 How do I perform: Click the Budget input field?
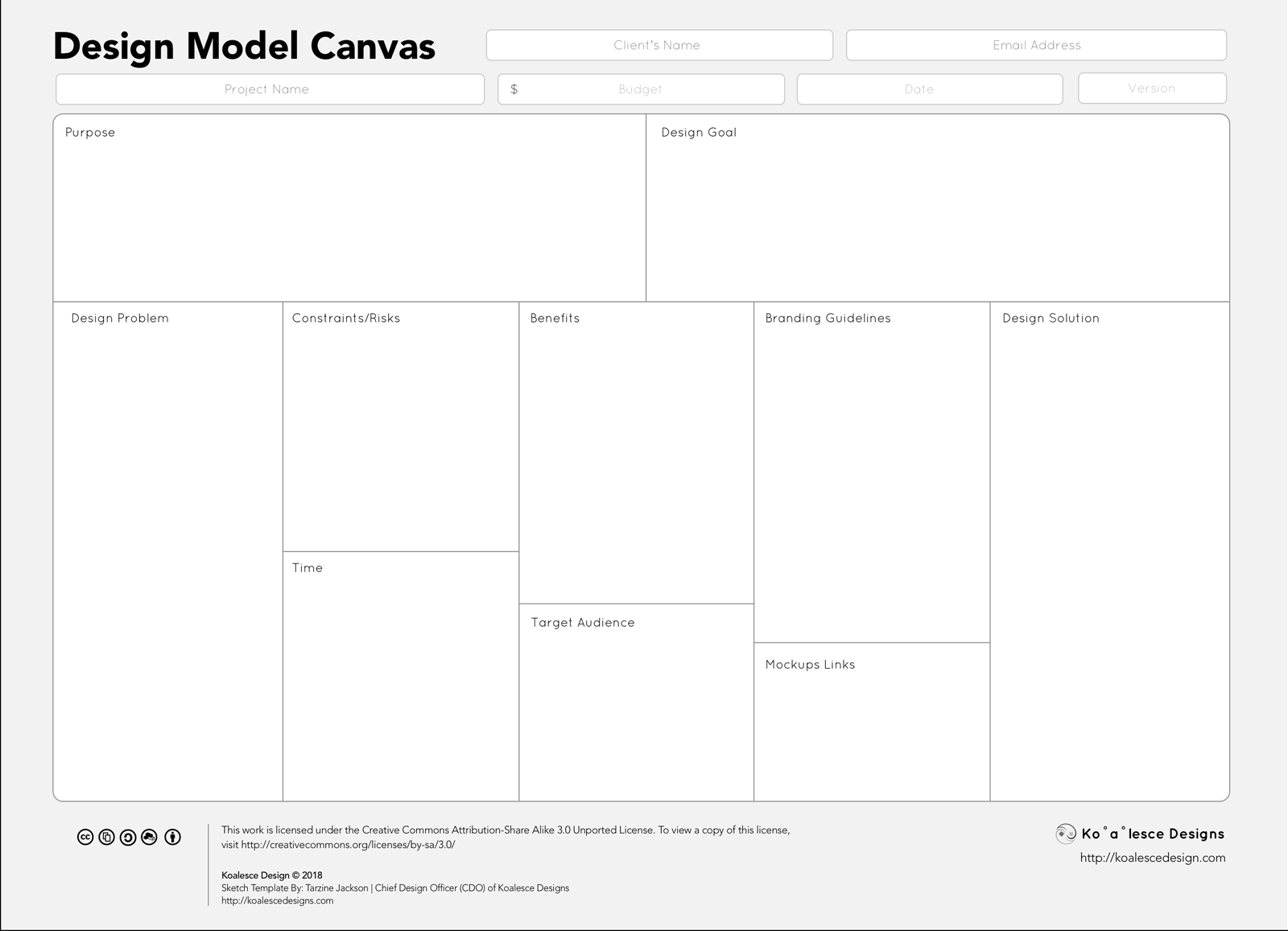point(640,89)
